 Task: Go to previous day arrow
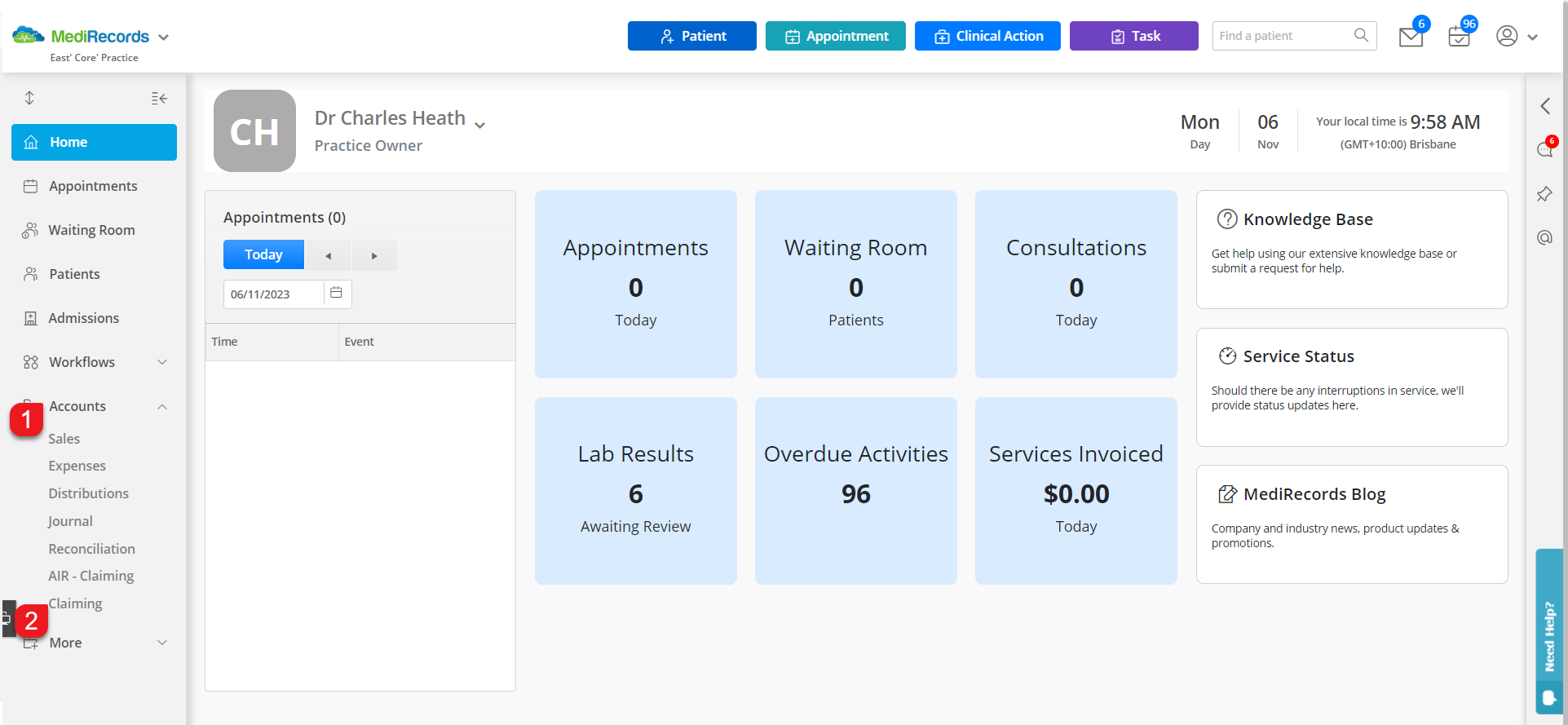tap(328, 255)
